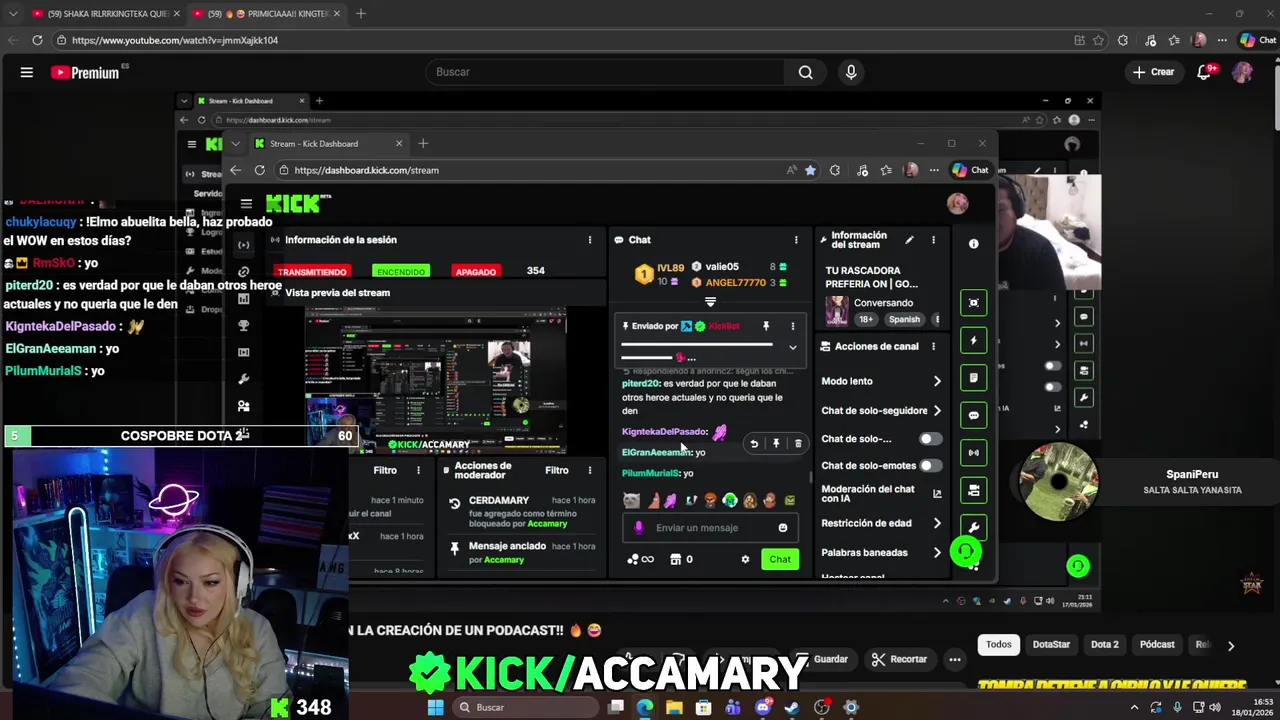
Task: Open Kick sidebar link icon
Action: point(243,272)
